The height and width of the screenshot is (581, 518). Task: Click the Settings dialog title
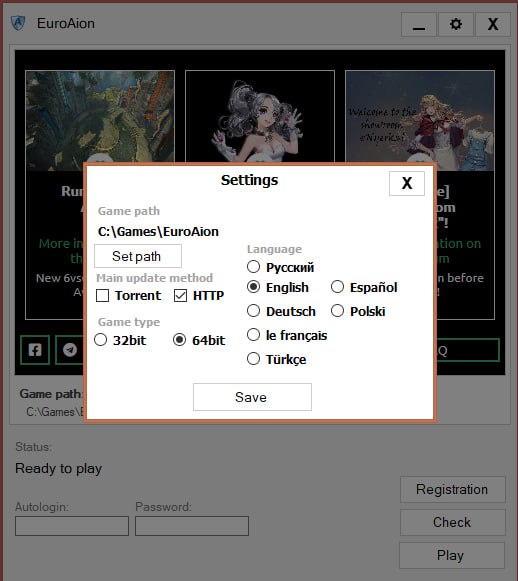click(249, 180)
